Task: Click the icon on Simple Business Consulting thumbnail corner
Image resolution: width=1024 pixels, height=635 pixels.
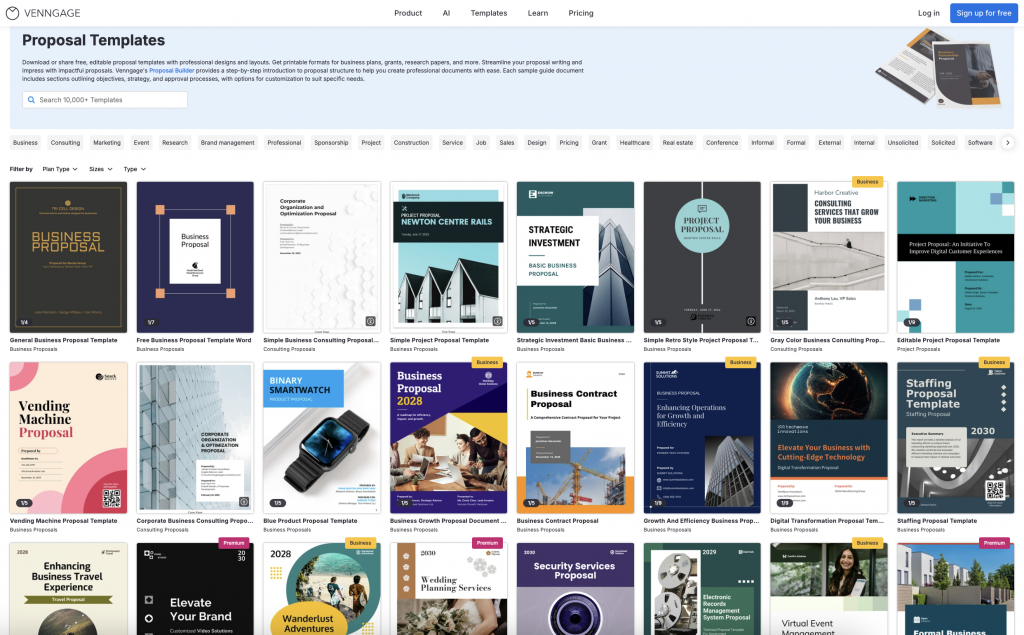Action: coord(370,321)
